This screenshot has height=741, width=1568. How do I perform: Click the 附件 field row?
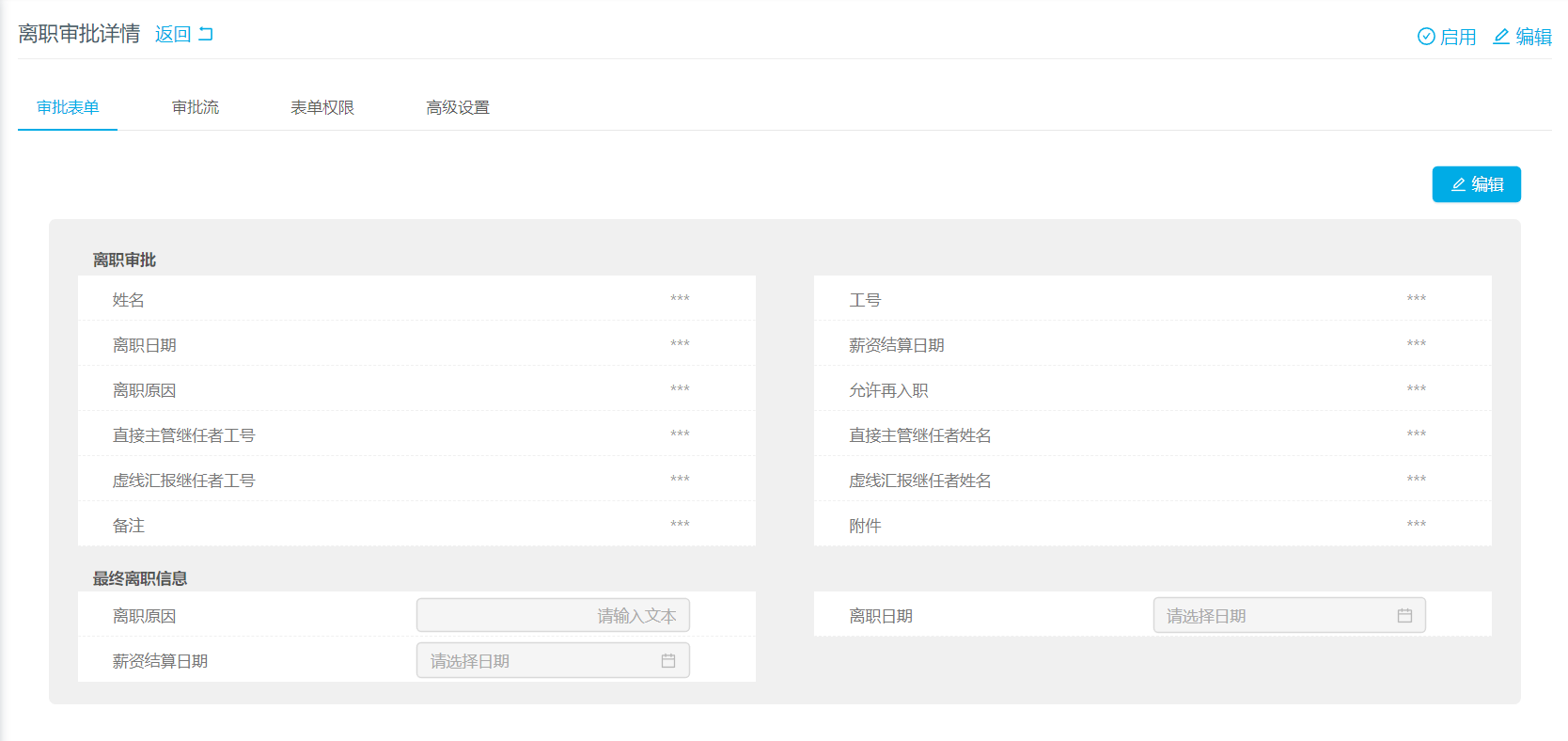point(1152,525)
